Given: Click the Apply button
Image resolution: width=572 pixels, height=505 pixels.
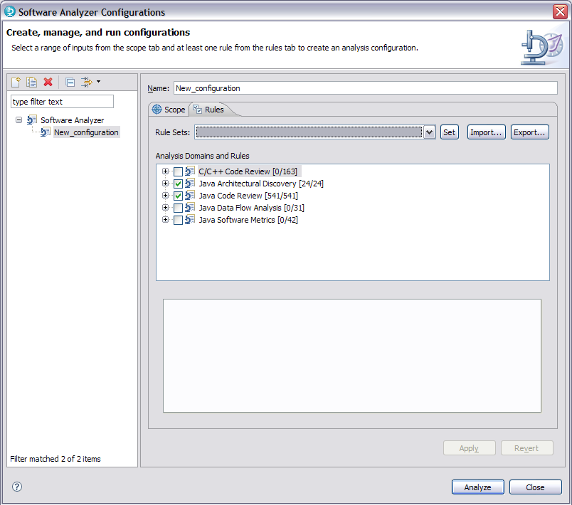Looking at the screenshot, I should (x=469, y=448).
